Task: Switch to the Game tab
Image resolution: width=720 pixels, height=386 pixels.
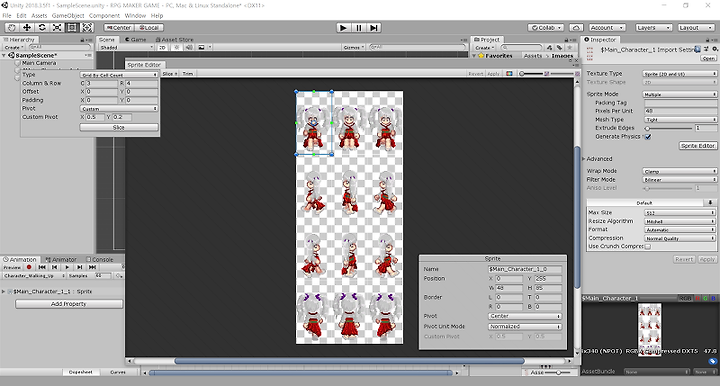Action: pyautogui.click(x=135, y=40)
